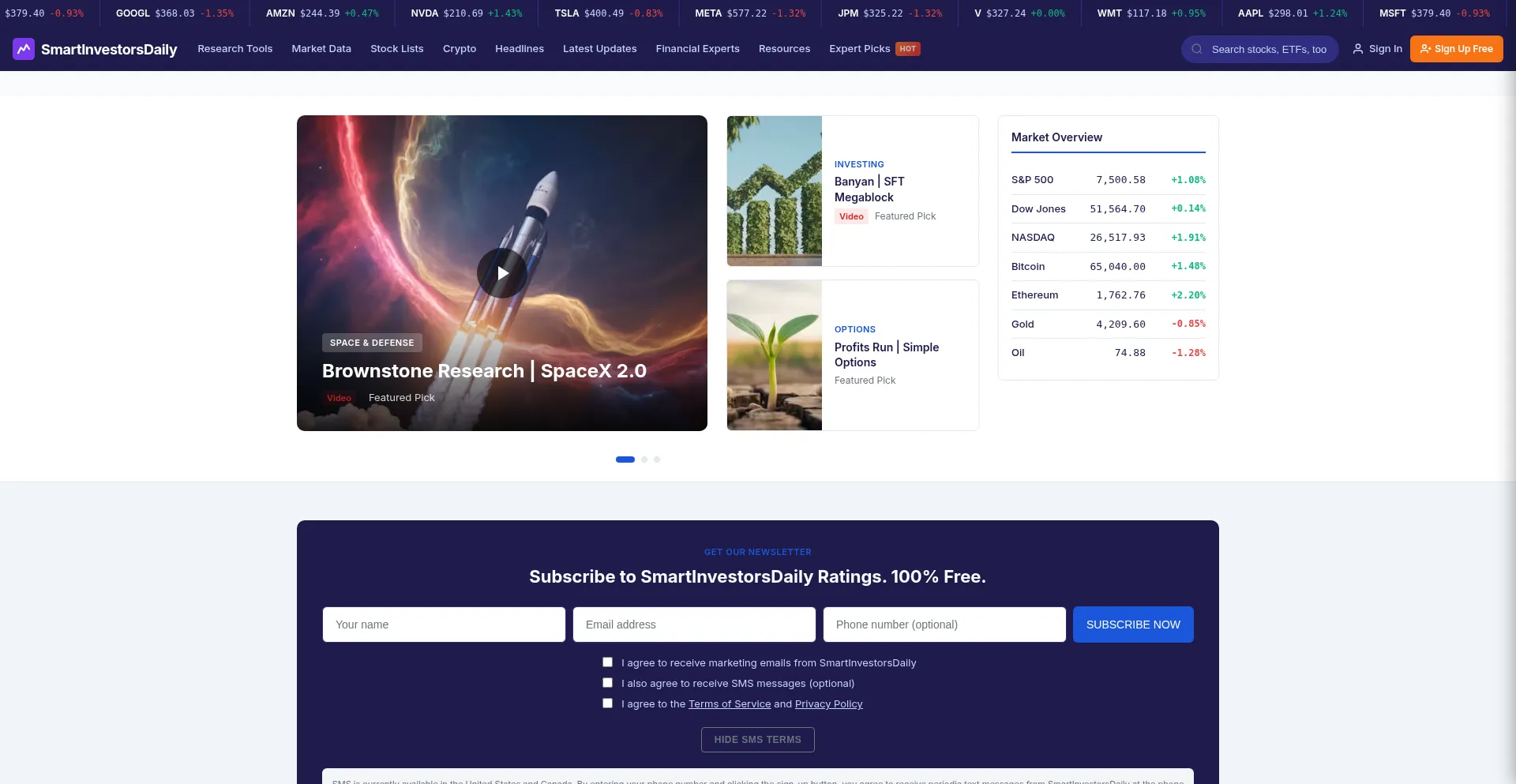1516x784 pixels.
Task: Click the Brownstone Research SpaceX 2.0 headline
Action: pyautogui.click(x=484, y=371)
